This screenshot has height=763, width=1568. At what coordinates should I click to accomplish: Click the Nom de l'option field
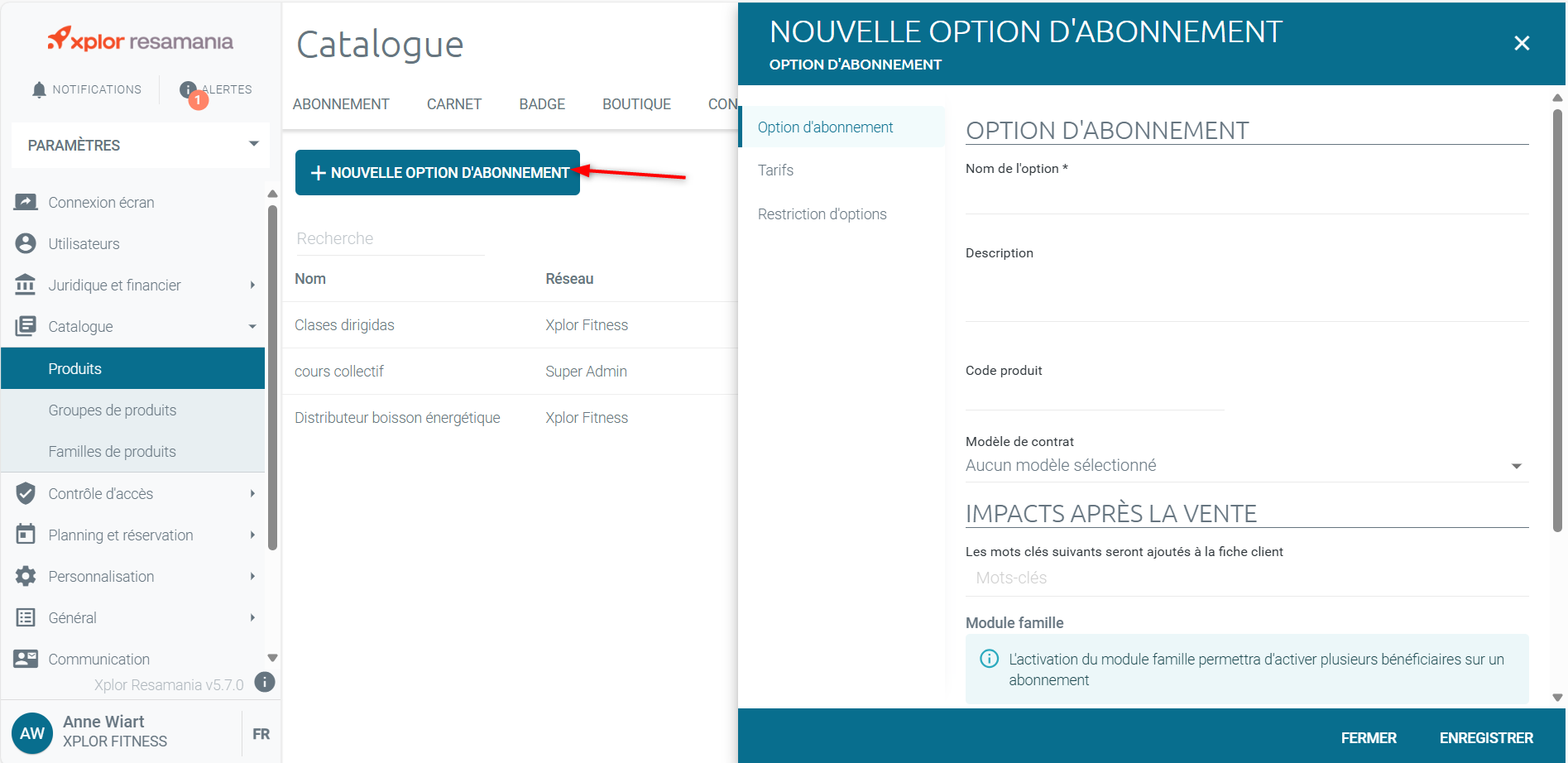(1245, 198)
